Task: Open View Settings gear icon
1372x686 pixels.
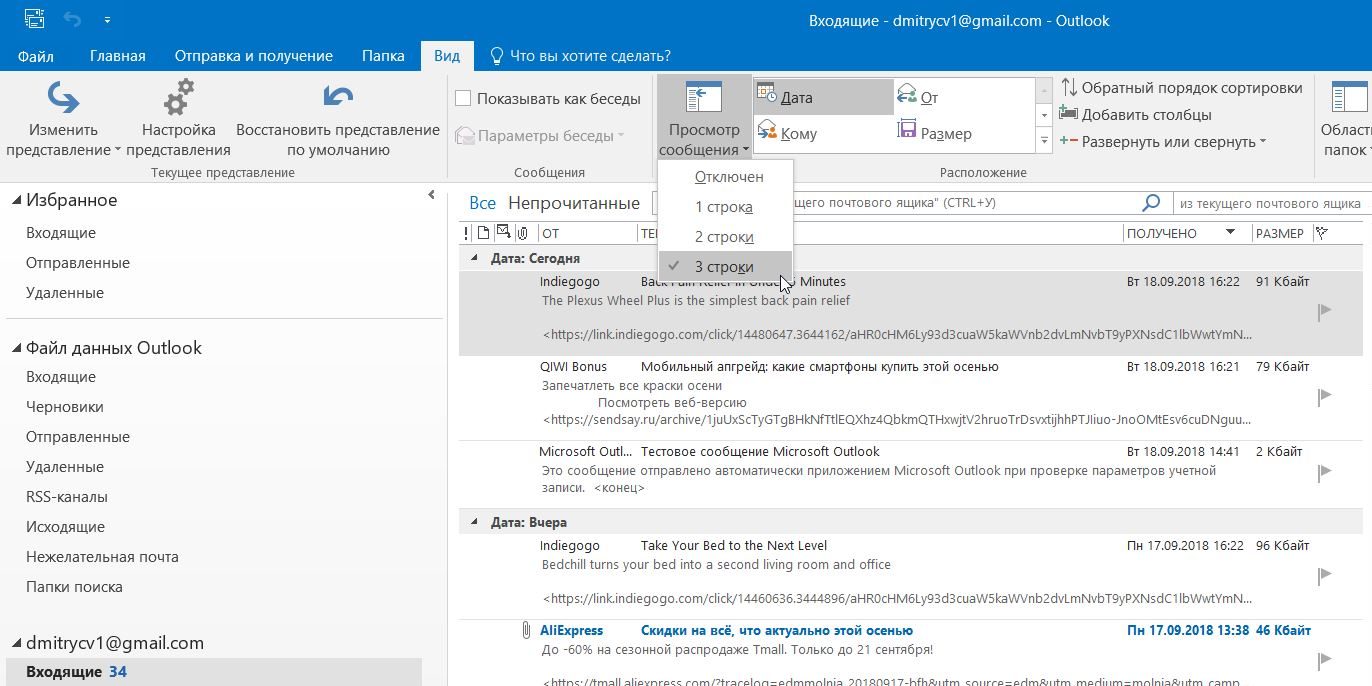Action: 178,98
